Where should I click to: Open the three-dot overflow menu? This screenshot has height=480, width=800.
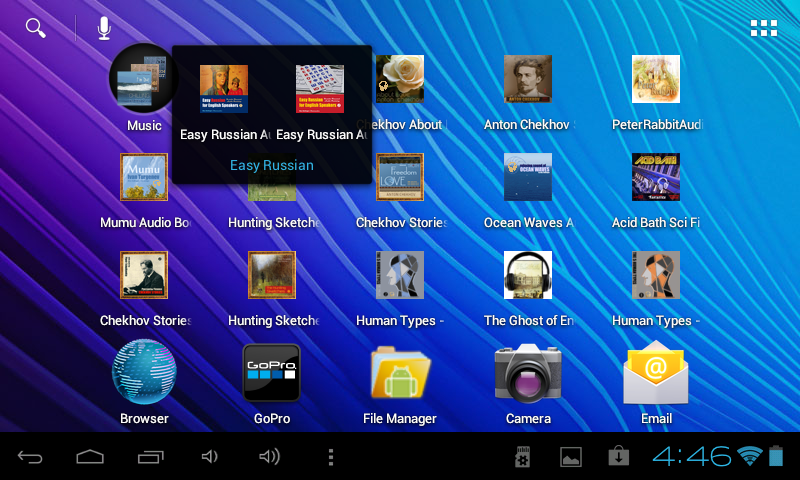pyautogui.click(x=331, y=457)
